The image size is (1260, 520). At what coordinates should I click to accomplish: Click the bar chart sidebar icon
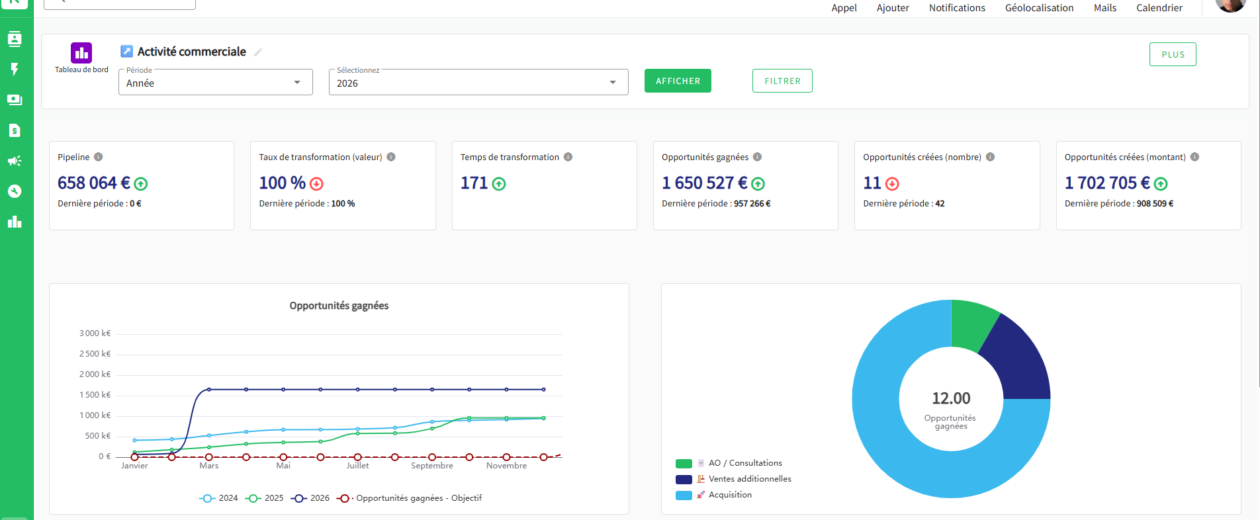(x=14, y=221)
